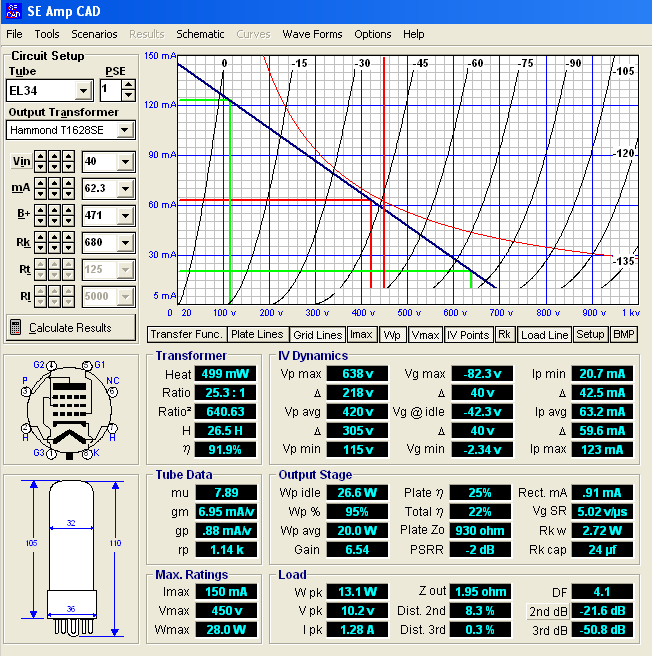The image size is (652, 656).
Task: Open Output Transformer dropdown Hammond T1628SE
Action: pos(125,130)
